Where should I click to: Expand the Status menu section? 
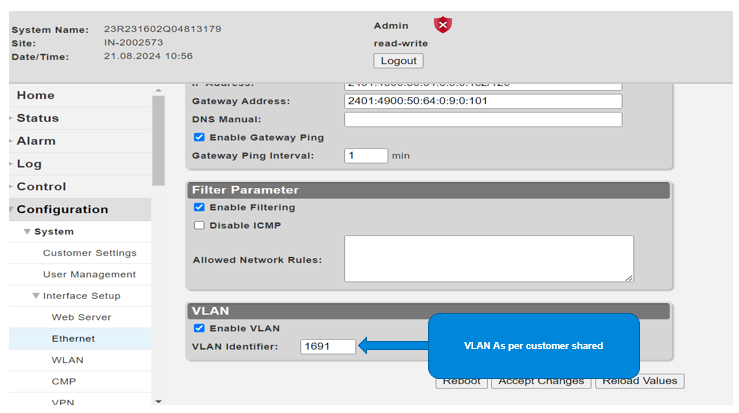tap(37, 118)
